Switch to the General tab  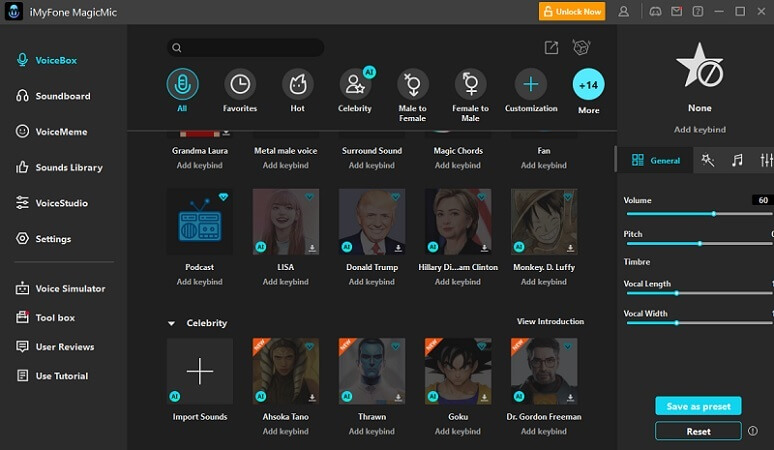coord(656,160)
